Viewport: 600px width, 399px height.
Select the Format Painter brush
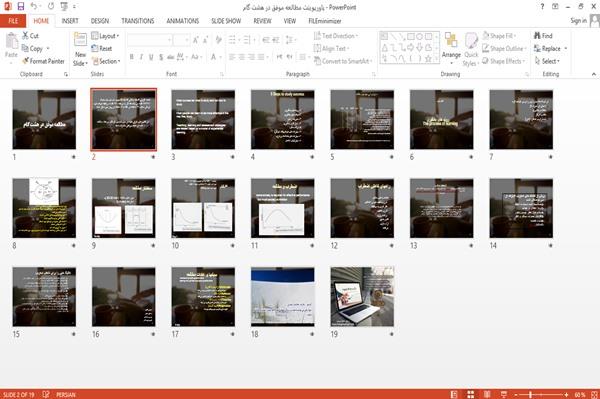pyautogui.click(x=43, y=61)
